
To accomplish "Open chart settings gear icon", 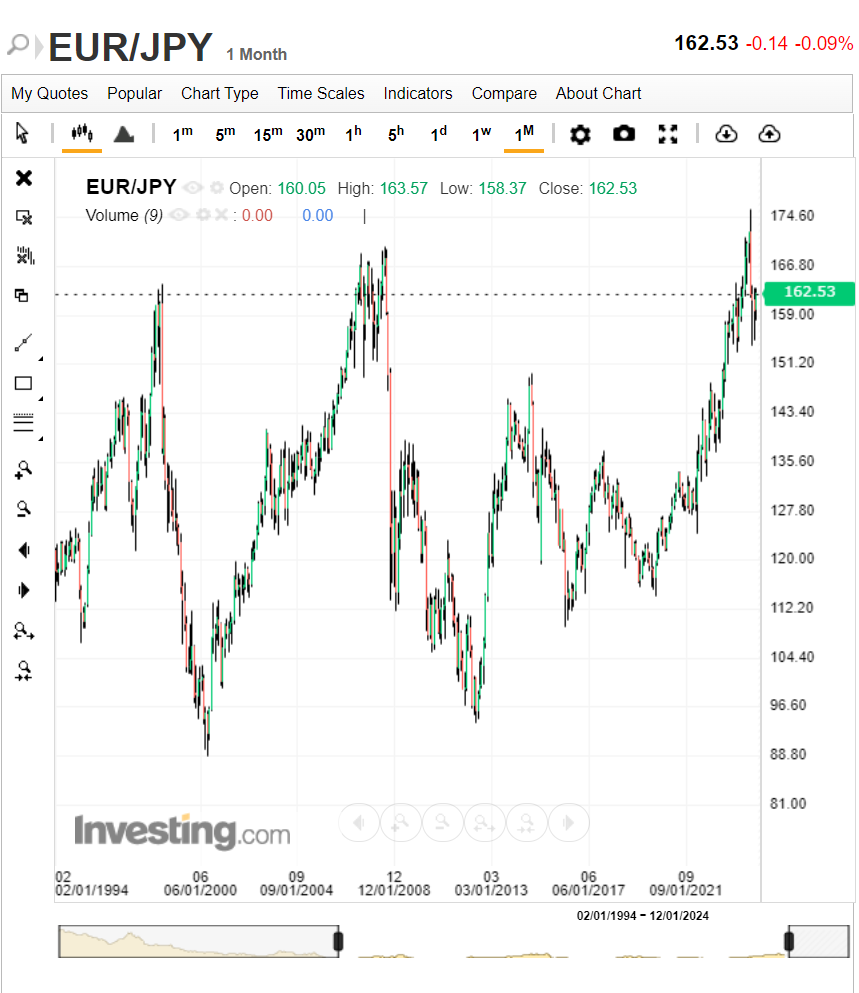I will click(x=580, y=134).
